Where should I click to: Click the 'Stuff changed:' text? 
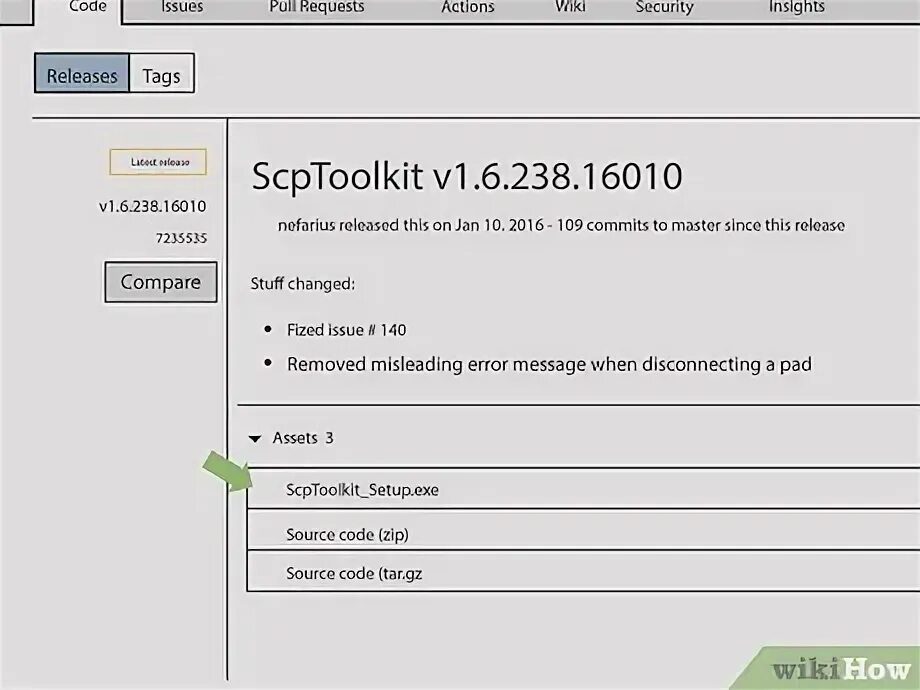click(303, 284)
